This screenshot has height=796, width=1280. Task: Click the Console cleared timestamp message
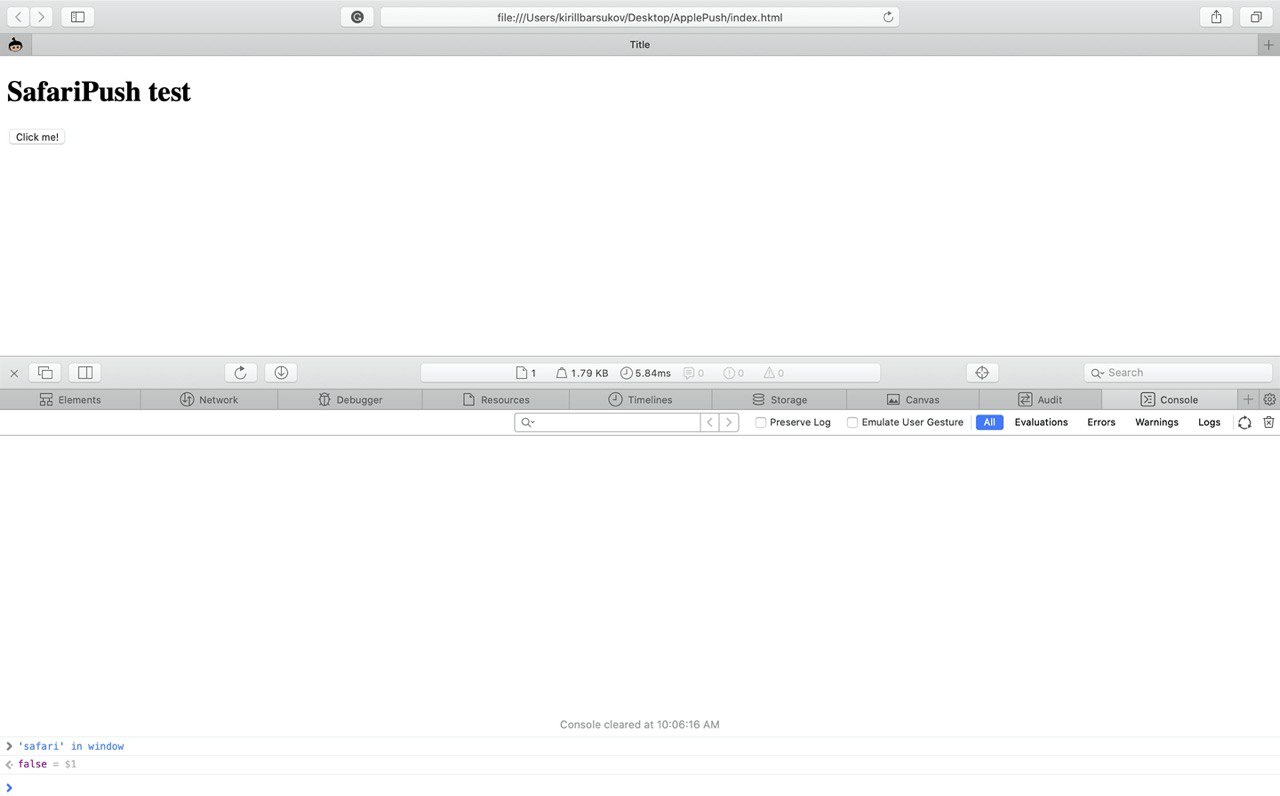pos(640,724)
